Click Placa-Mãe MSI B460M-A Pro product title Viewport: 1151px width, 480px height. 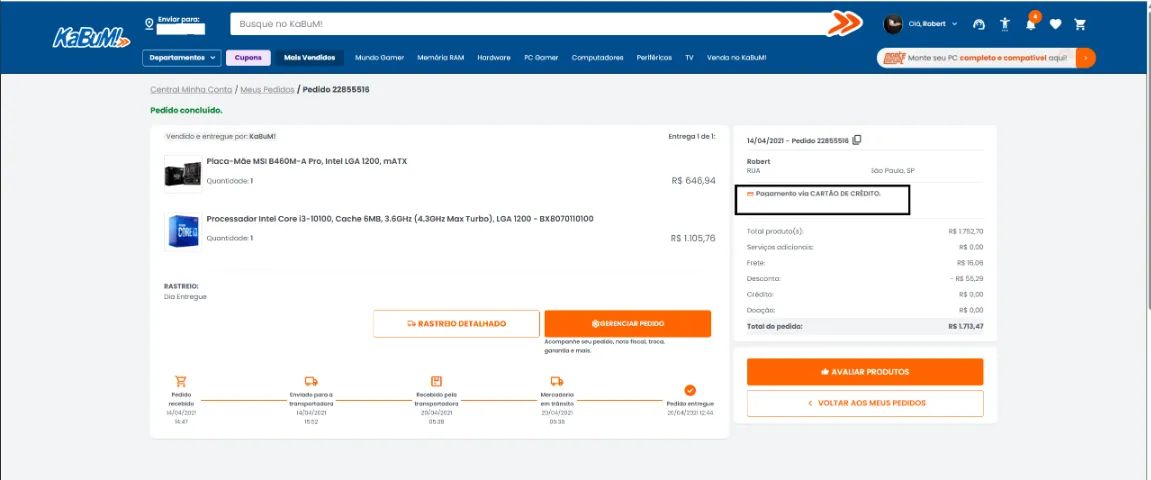307,161
